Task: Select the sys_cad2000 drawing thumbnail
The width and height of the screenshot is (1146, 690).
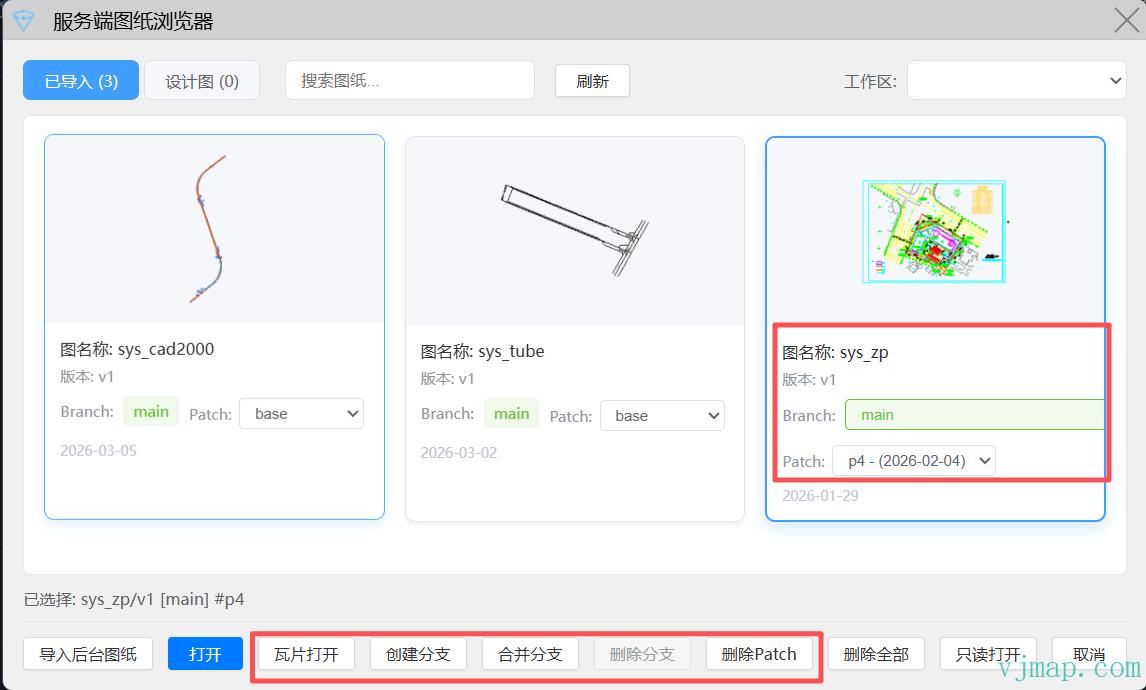Action: pyautogui.click(x=214, y=229)
